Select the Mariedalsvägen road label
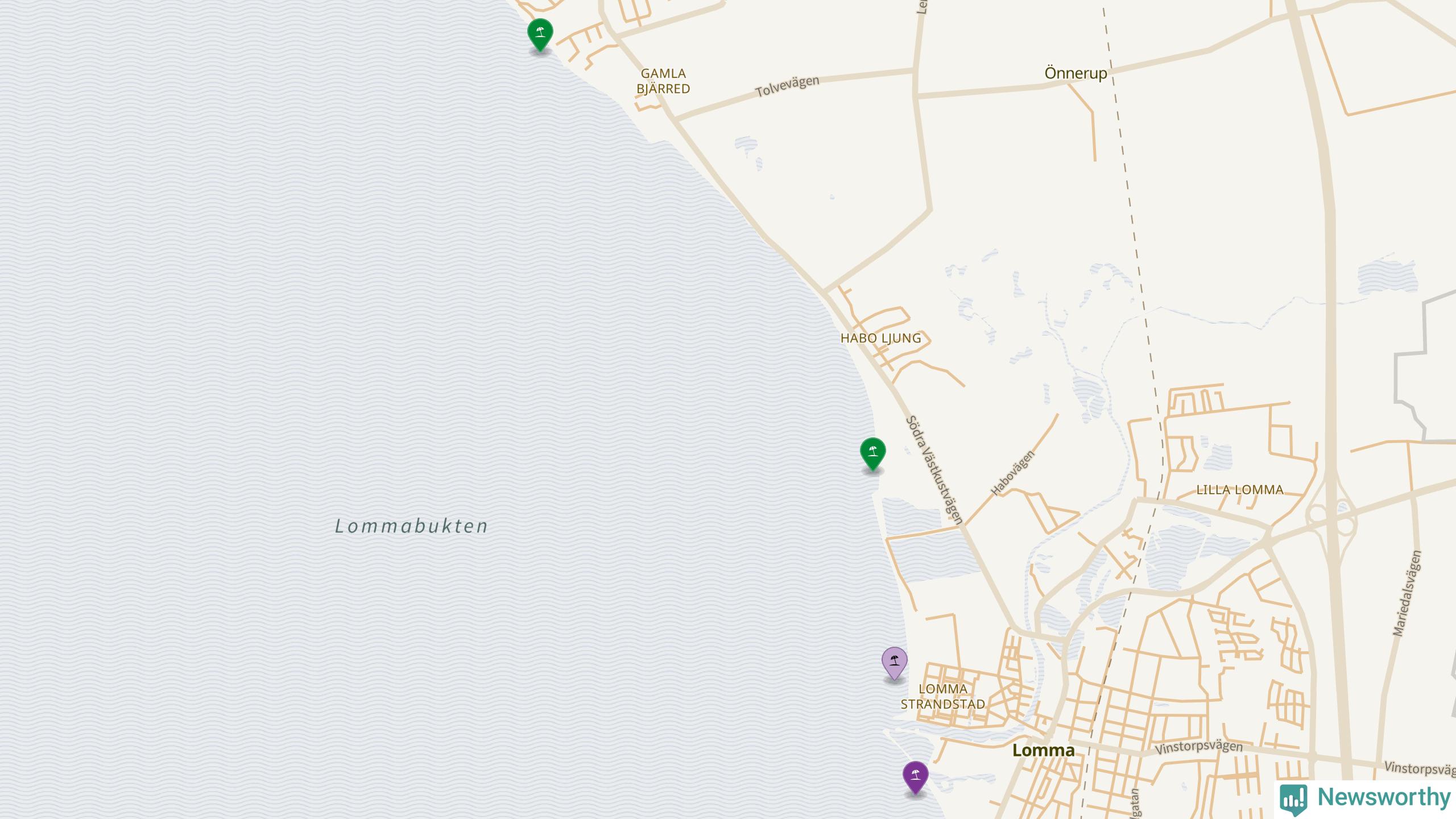1456x819 pixels. [1407, 593]
